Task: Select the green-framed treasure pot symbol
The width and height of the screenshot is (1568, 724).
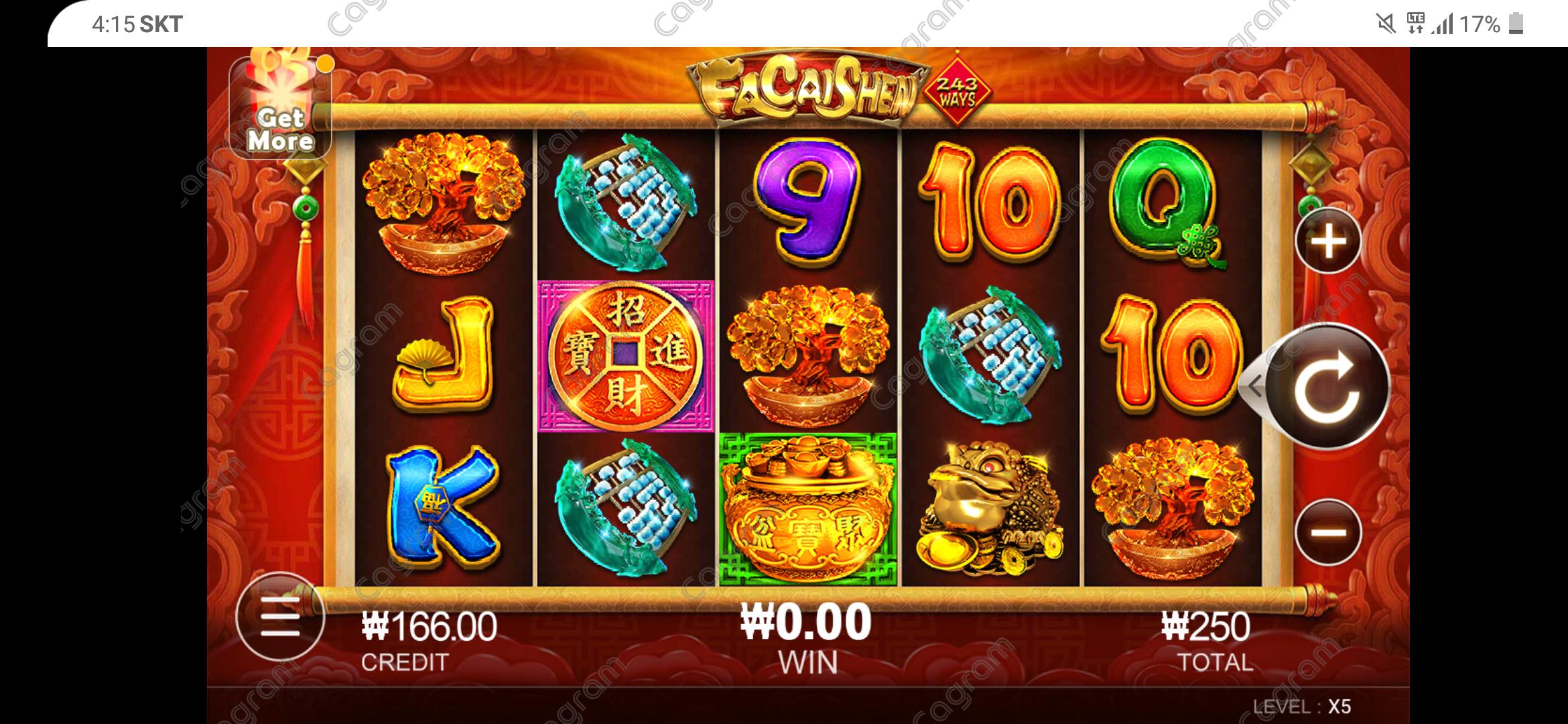Action: (808, 509)
